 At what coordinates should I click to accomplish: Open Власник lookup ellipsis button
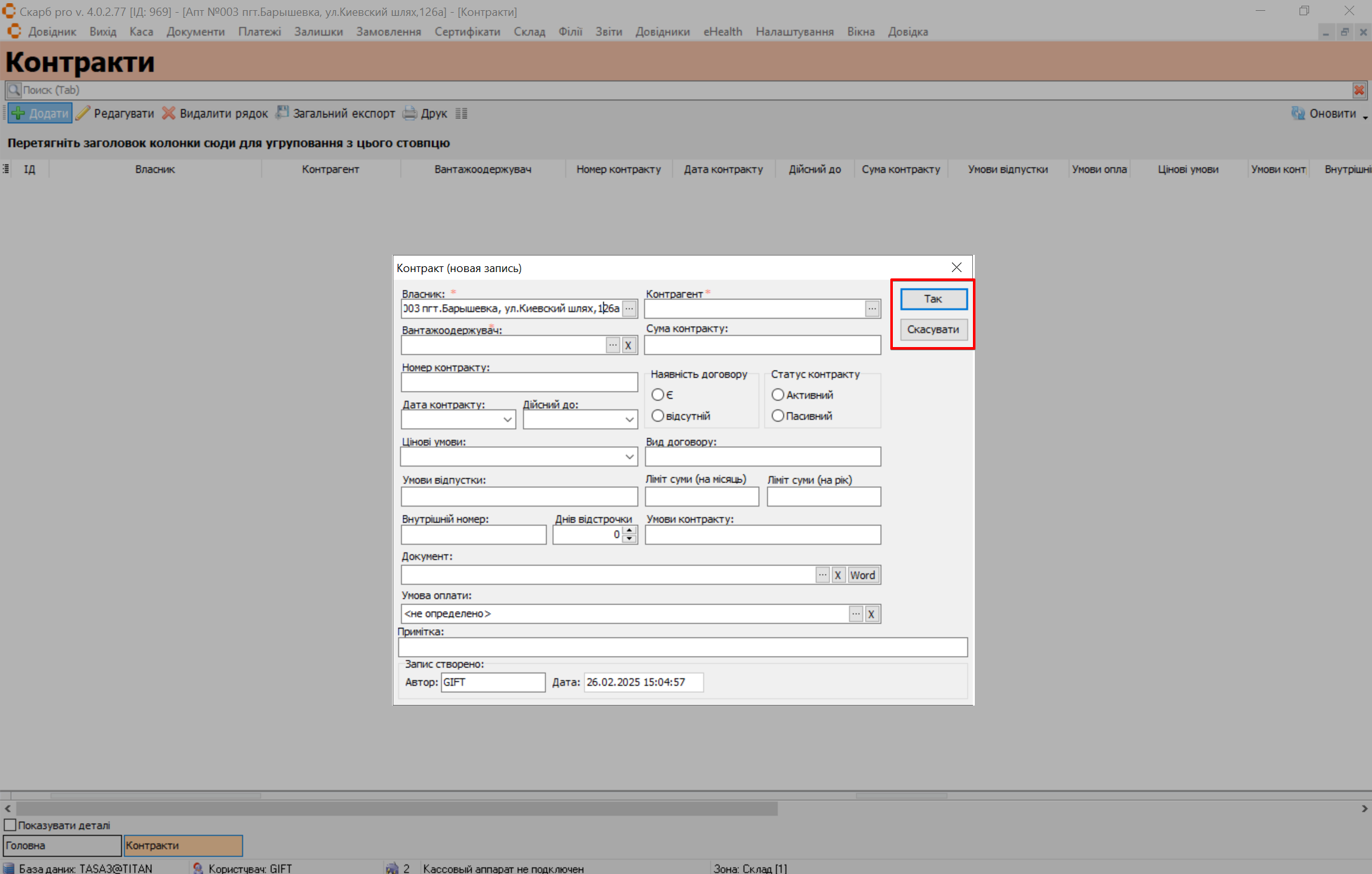629,308
